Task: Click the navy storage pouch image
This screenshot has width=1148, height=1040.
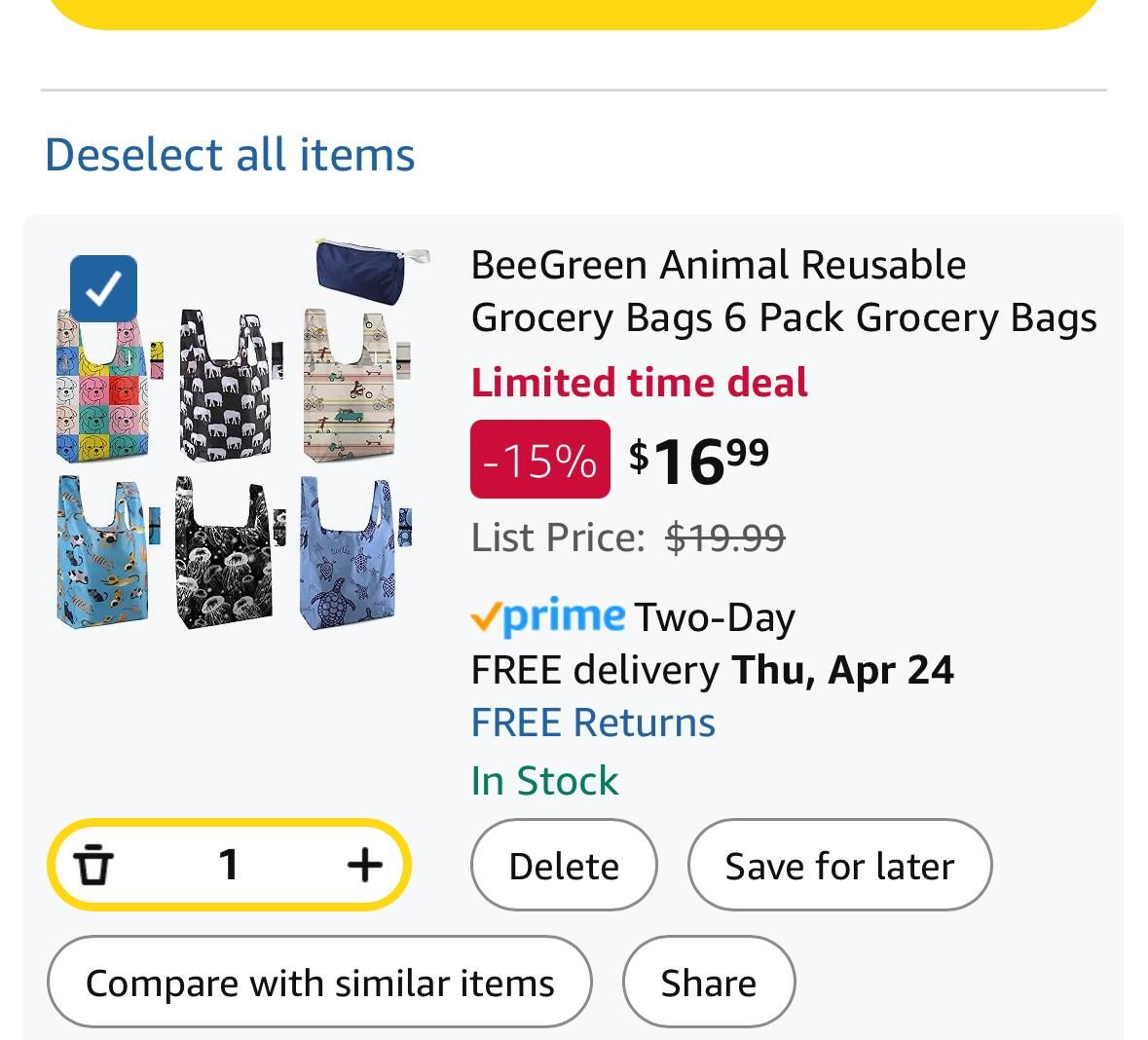Action: tap(372, 271)
